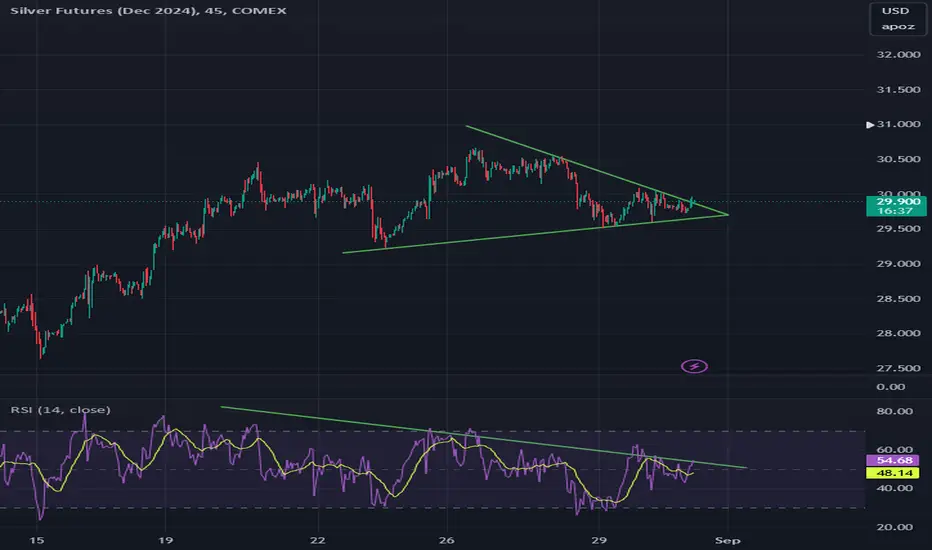Click the 29.000 price axis label
Image resolution: width=932 pixels, height=550 pixels.
pos(898,264)
